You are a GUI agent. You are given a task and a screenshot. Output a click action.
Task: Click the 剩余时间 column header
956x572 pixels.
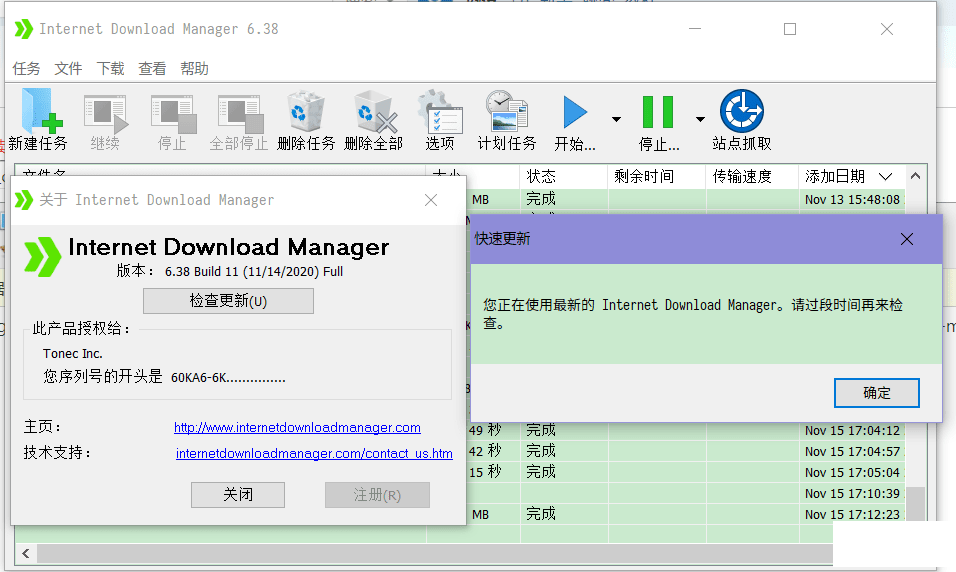coord(657,176)
